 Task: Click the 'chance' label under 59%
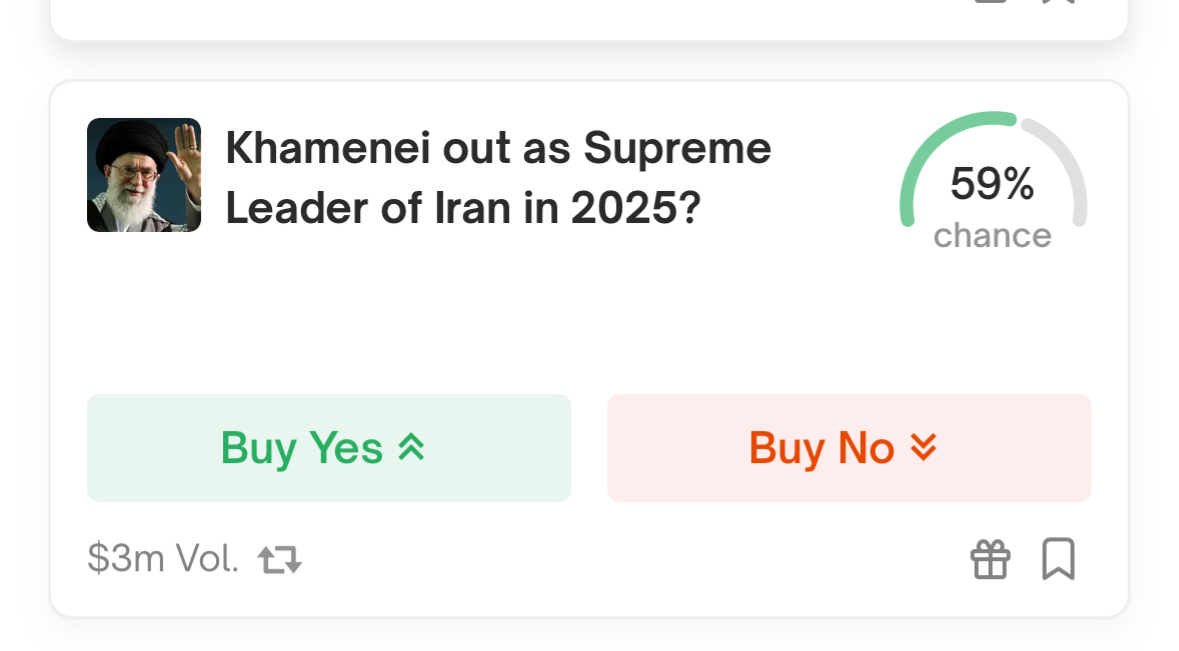993,236
